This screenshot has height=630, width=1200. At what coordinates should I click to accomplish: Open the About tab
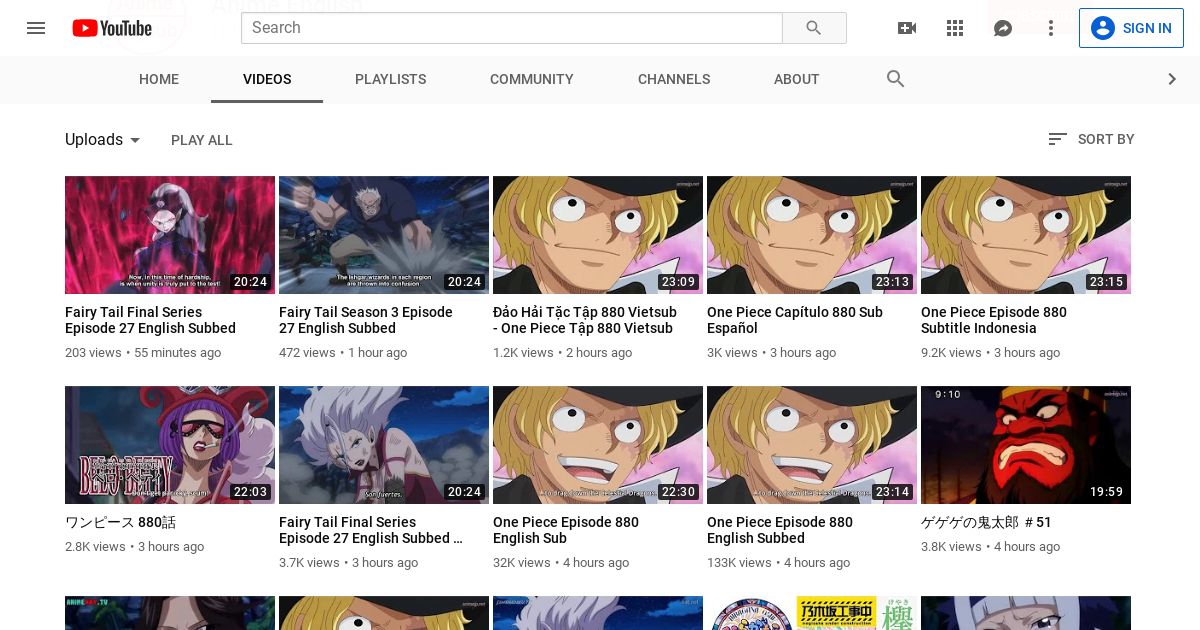click(797, 79)
